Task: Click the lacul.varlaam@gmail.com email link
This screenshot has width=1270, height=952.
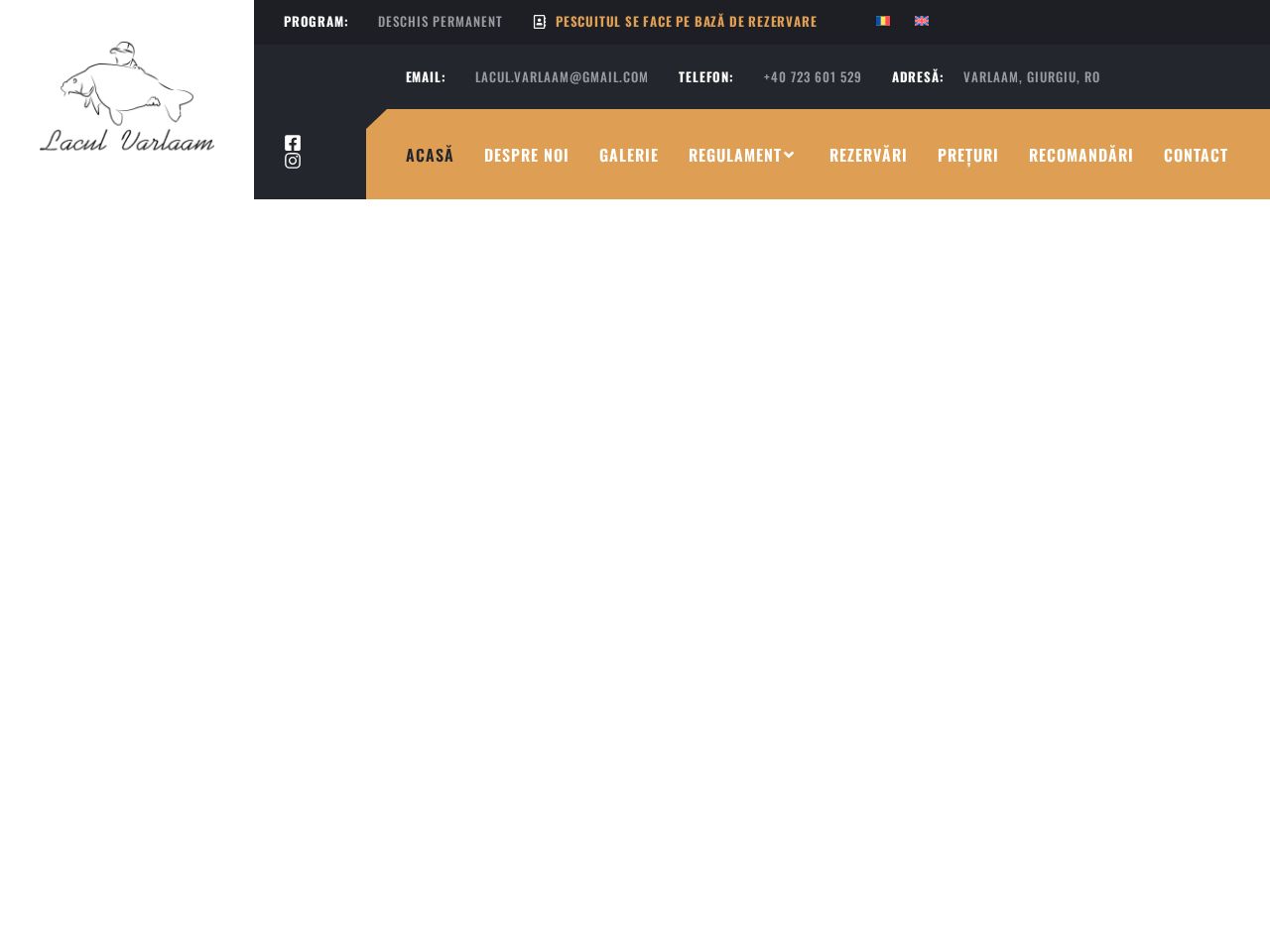Action: [x=562, y=77]
